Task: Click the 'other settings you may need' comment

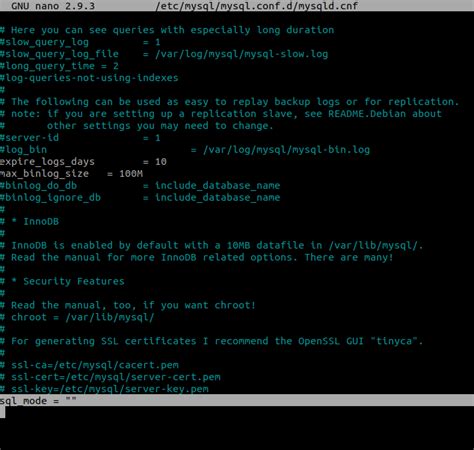Action: [x=137, y=126]
